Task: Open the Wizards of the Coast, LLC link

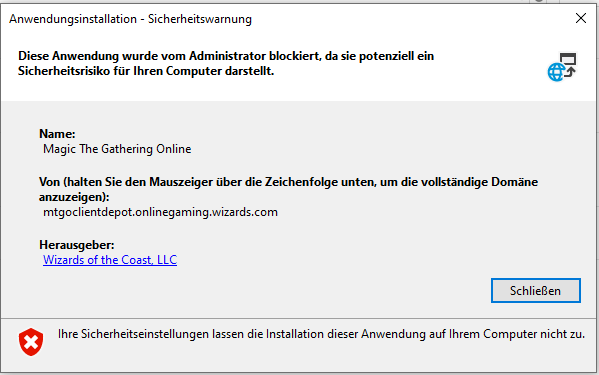Action: coord(110,260)
